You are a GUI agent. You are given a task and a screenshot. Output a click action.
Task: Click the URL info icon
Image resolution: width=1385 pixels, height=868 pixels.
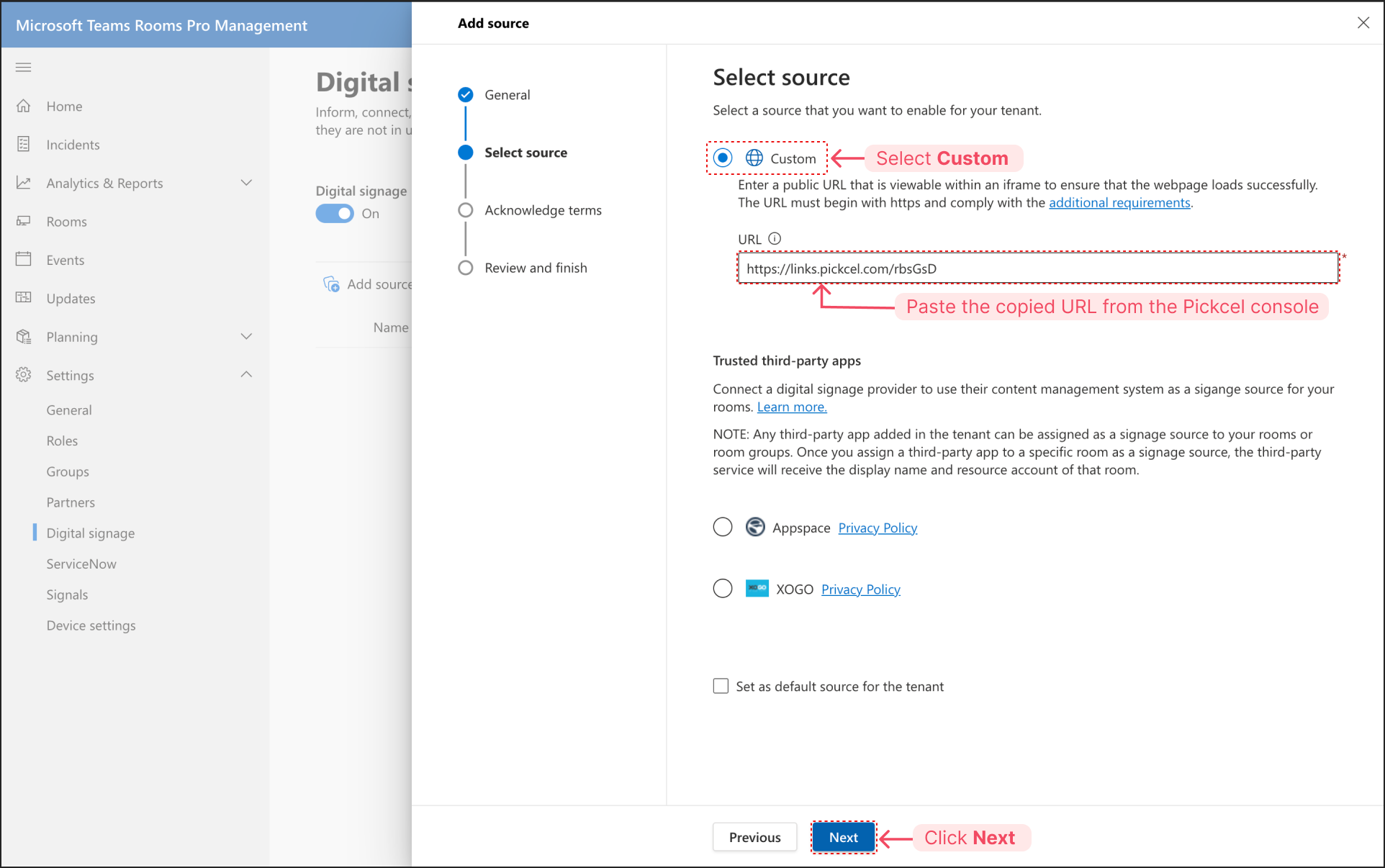pyautogui.click(x=775, y=238)
